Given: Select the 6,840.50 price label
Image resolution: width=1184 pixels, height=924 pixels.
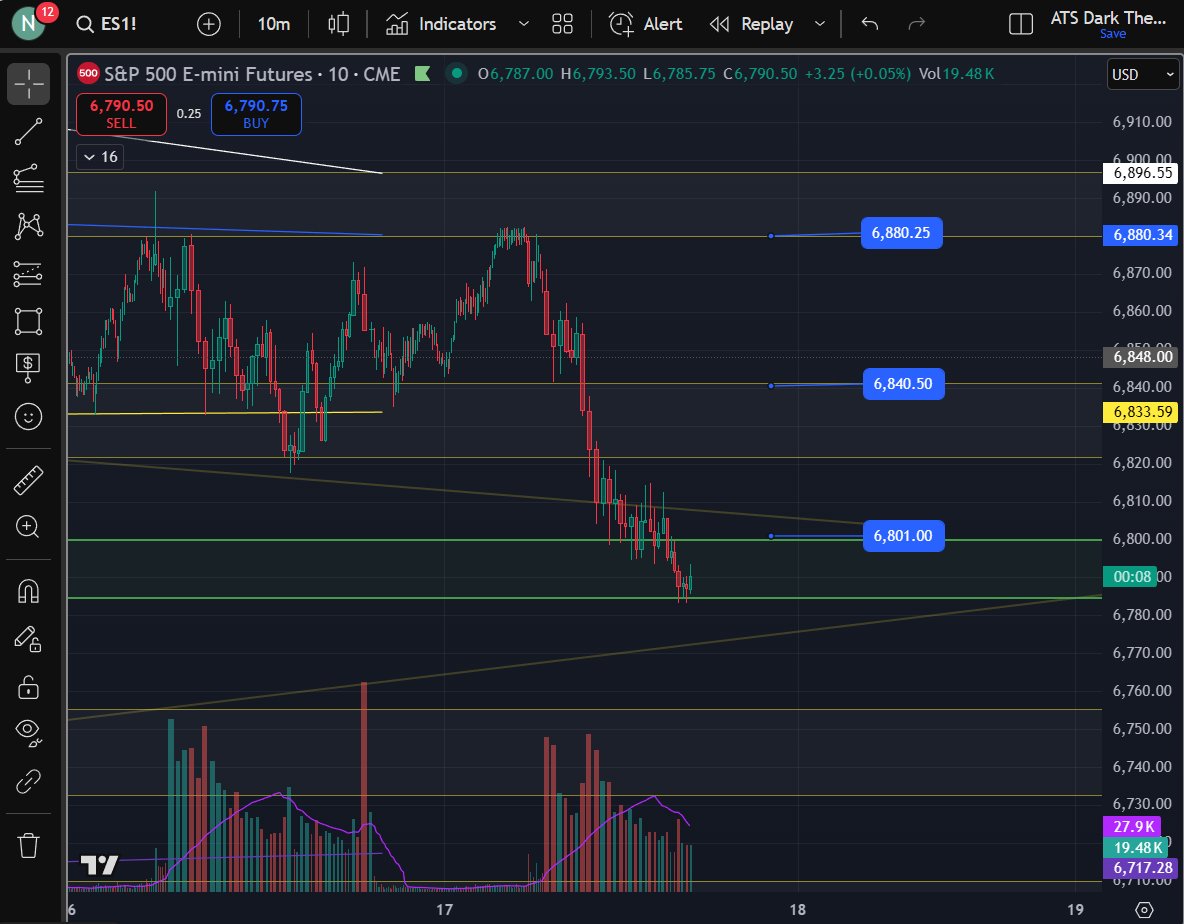Looking at the screenshot, I should pyautogui.click(x=903, y=383).
